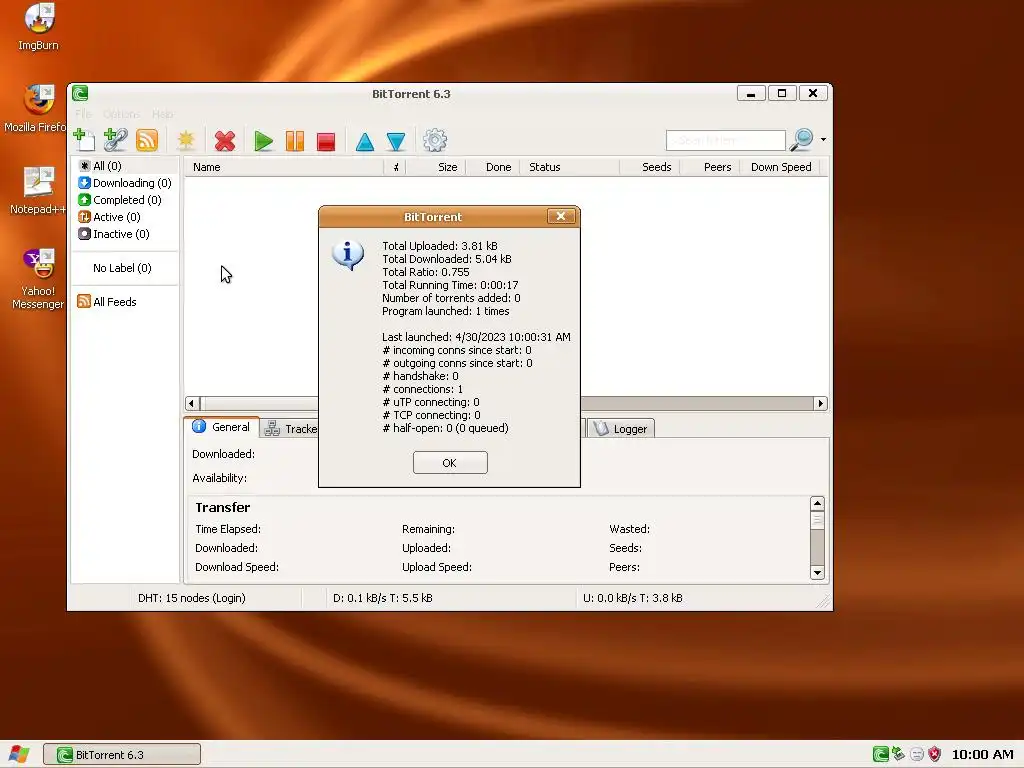Click red shield security tray icon
Image resolution: width=1024 pixels, height=768 pixels.
pyautogui.click(x=935, y=754)
